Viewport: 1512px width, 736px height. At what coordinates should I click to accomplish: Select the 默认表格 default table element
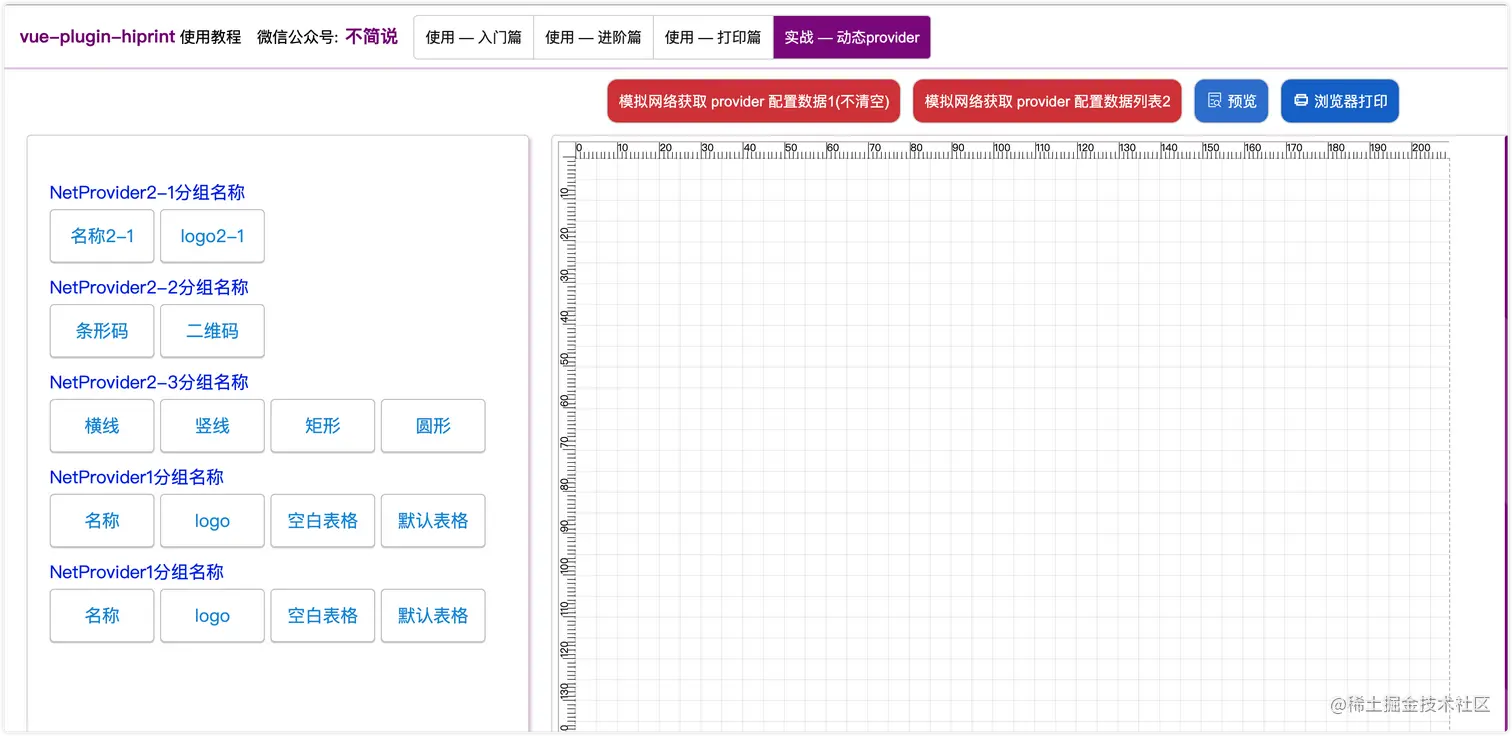(x=432, y=520)
